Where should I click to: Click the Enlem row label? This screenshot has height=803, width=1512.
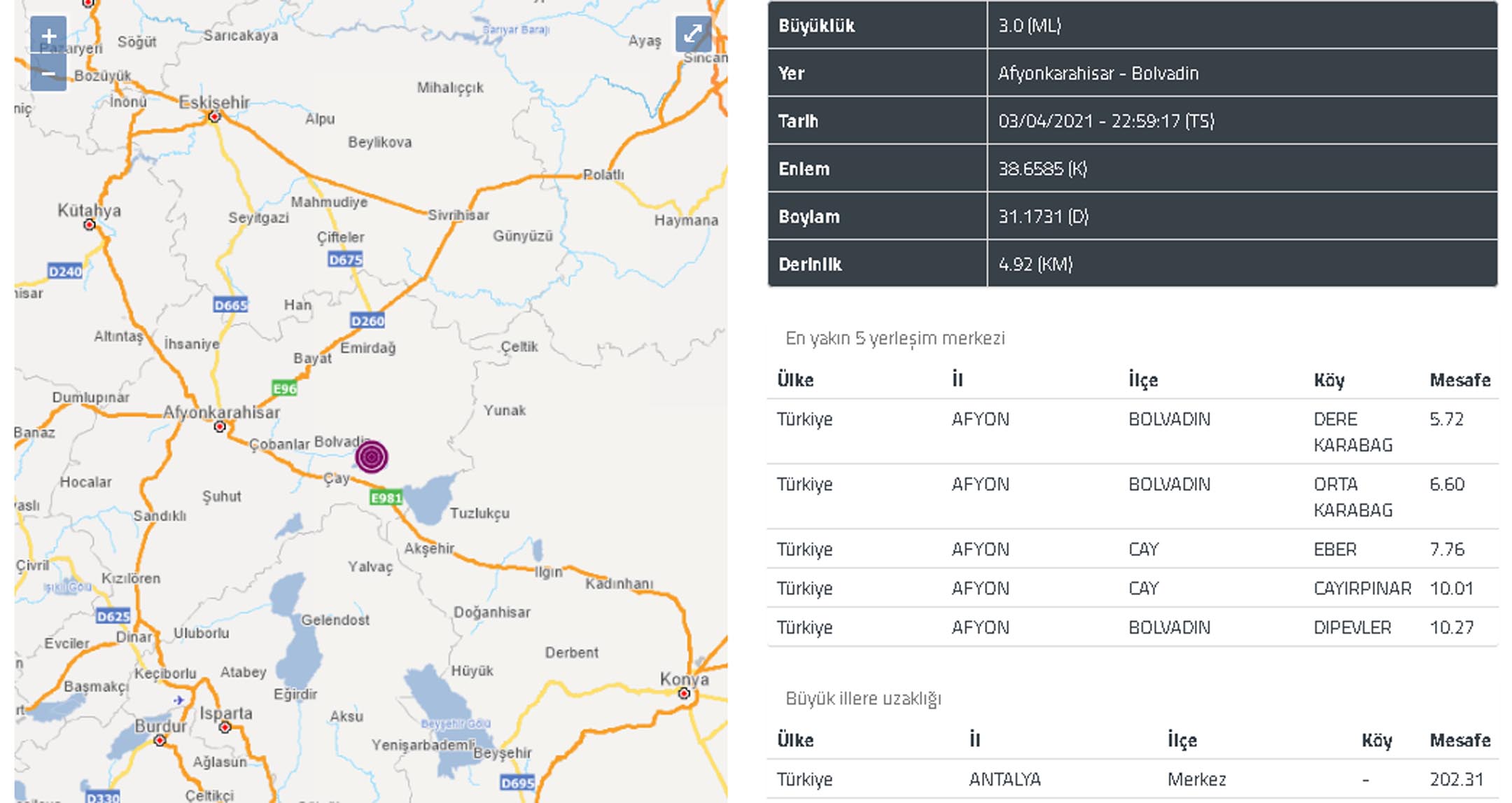pos(804,169)
